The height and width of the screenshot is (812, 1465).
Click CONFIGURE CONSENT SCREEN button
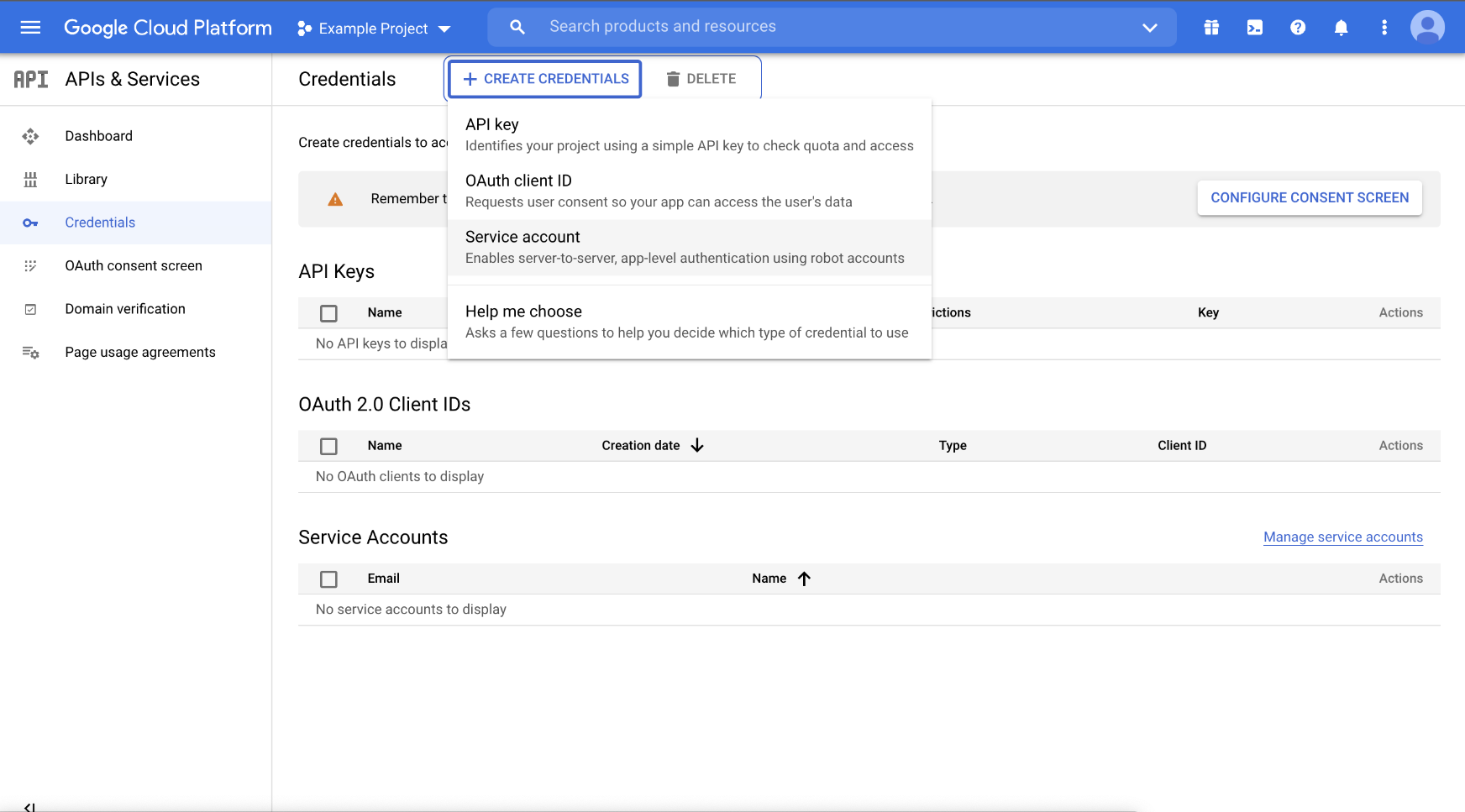(x=1310, y=198)
